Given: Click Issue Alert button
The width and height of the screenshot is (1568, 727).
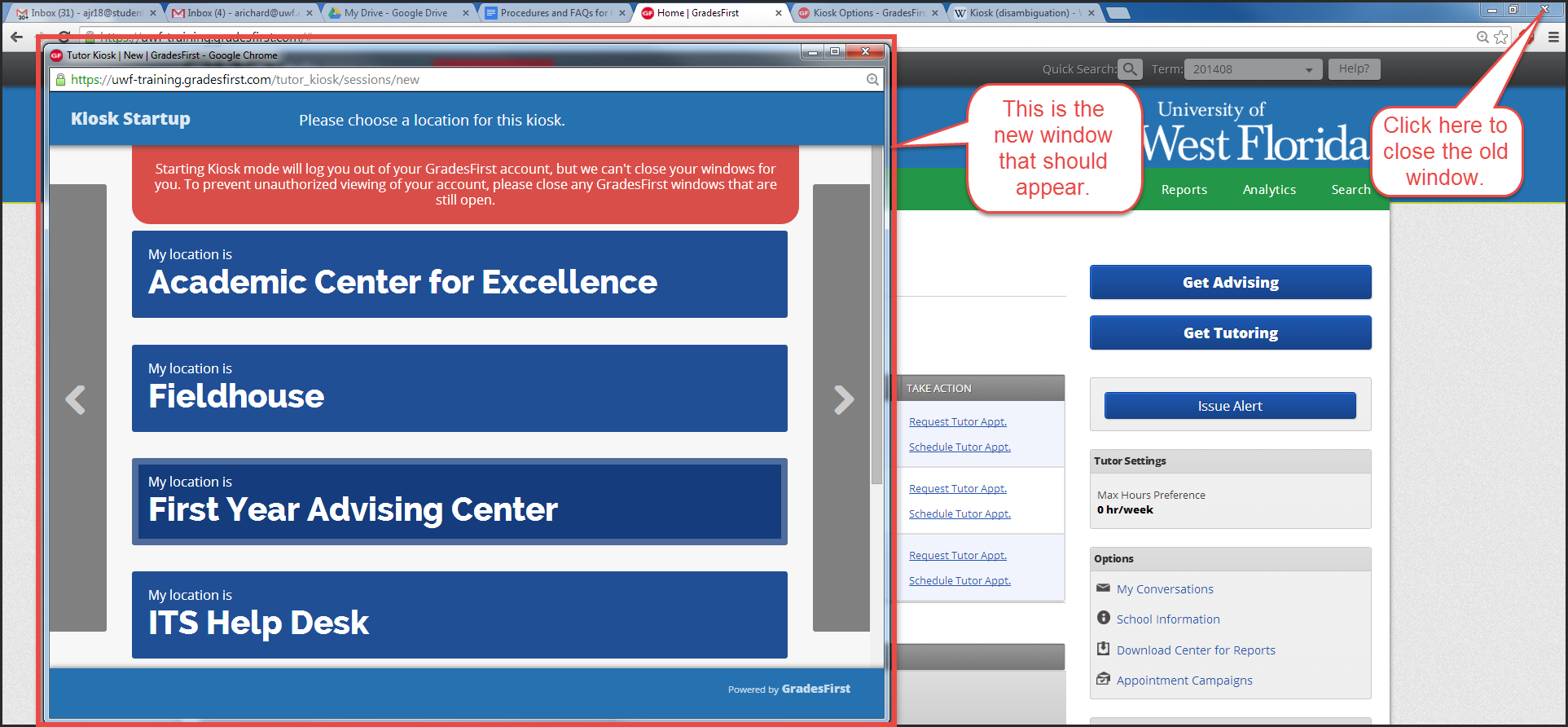Looking at the screenshot, I should coord(1230,406).
